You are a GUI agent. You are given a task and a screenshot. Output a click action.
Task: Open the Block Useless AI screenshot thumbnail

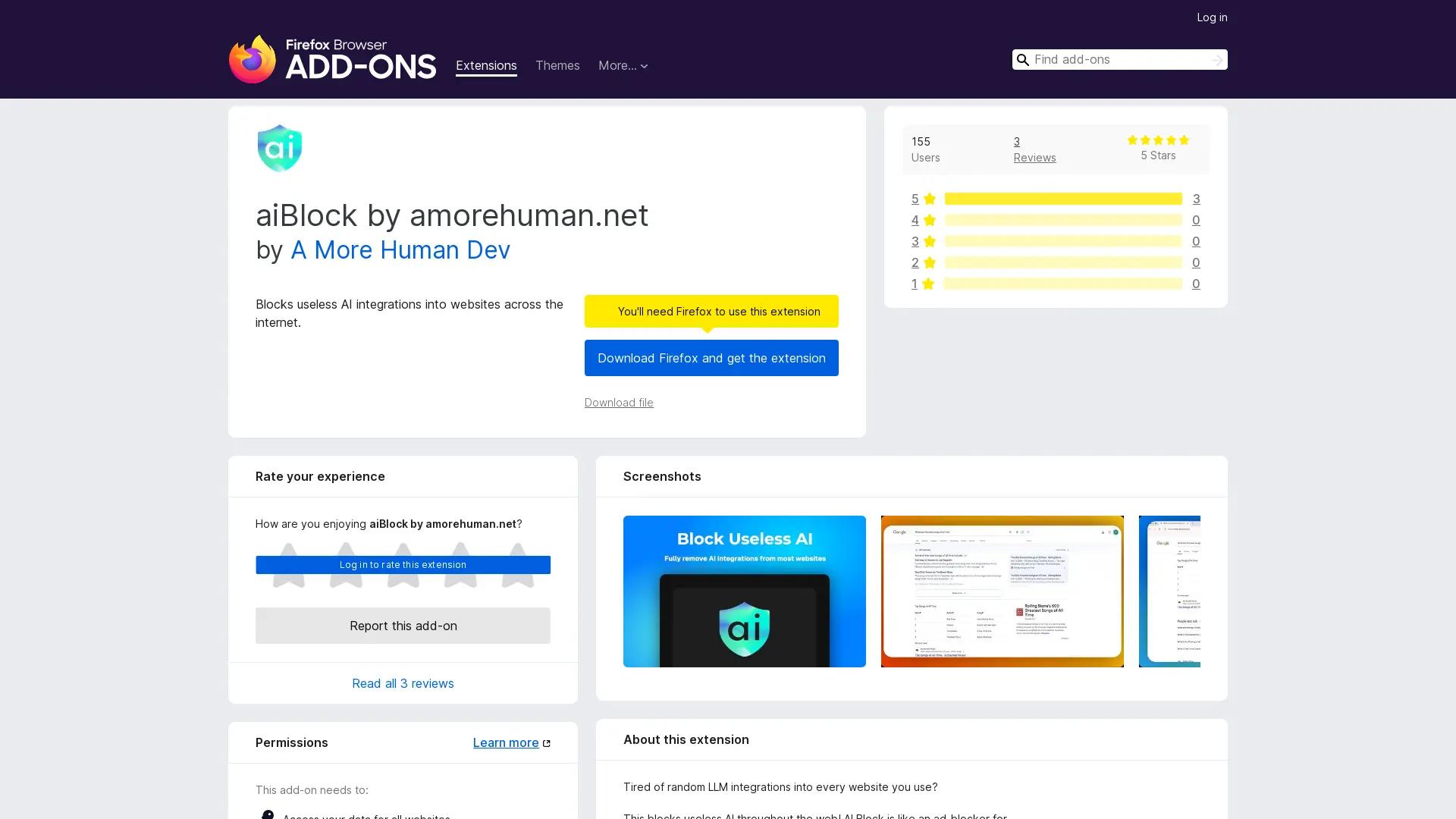744,591
